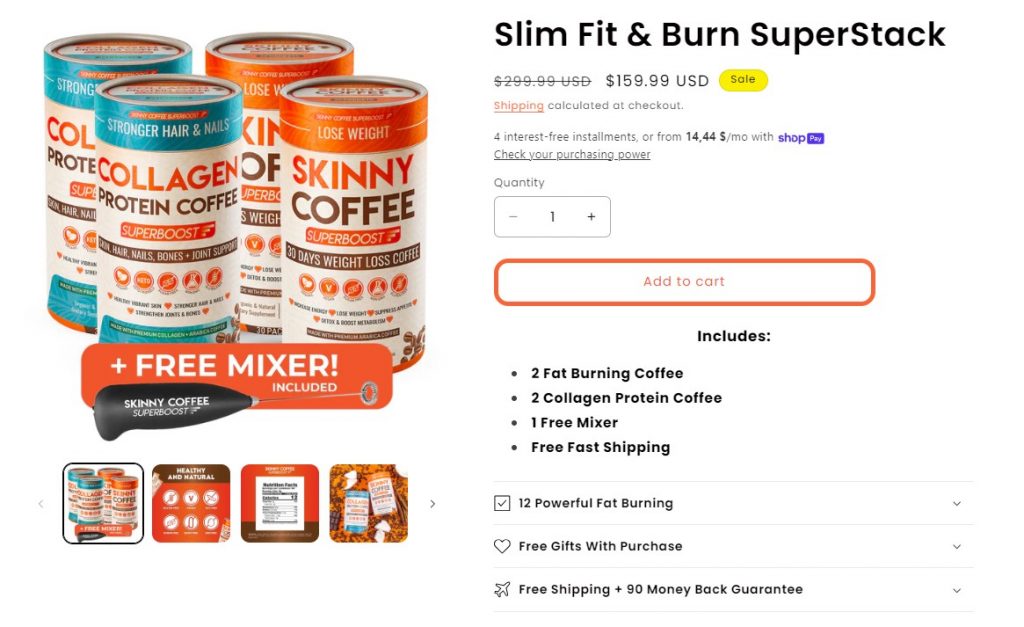
Task: Click the Shop Pay logo
Action: [801, 138]
